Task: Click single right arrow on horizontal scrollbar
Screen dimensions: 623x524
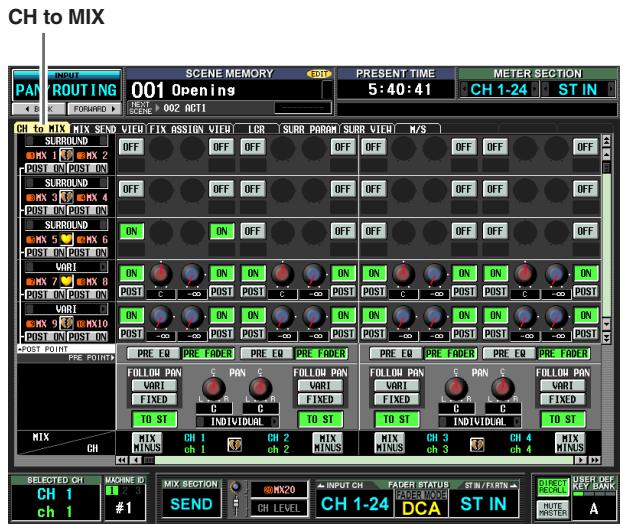Action: coord(580,460)
